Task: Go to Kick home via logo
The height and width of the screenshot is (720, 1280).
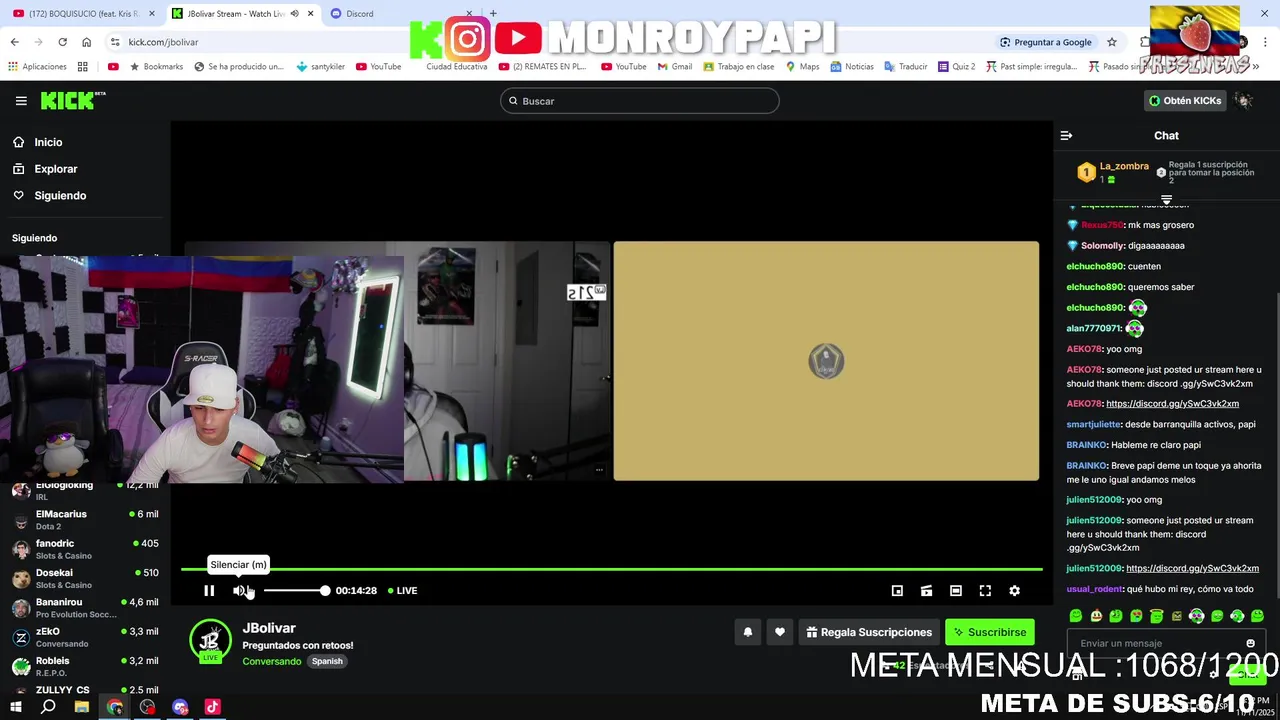Action: [x=72, y=100]
